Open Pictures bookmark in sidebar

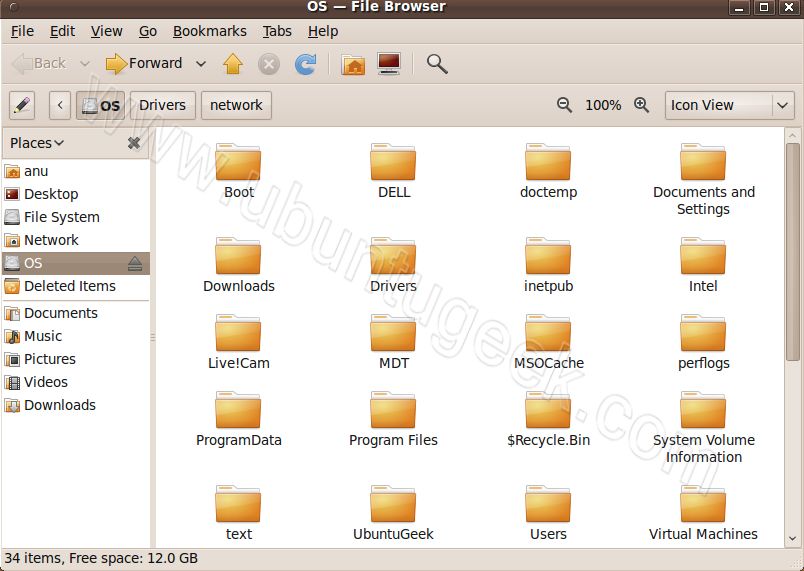(76, 359)
